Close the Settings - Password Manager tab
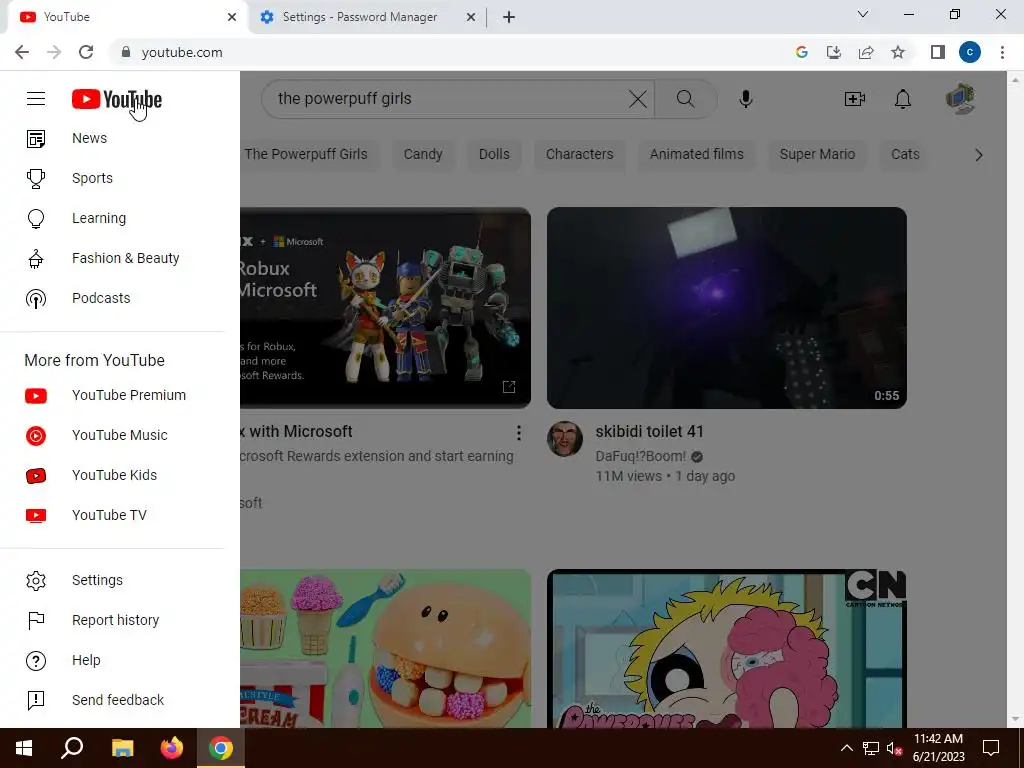 point(471,17)
